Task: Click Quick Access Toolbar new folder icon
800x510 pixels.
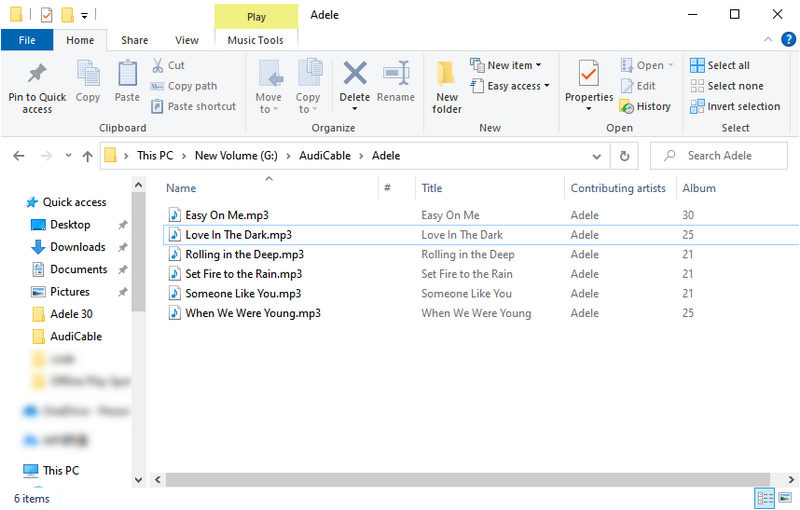Action: pyautogui.click(x=67, y=15)
